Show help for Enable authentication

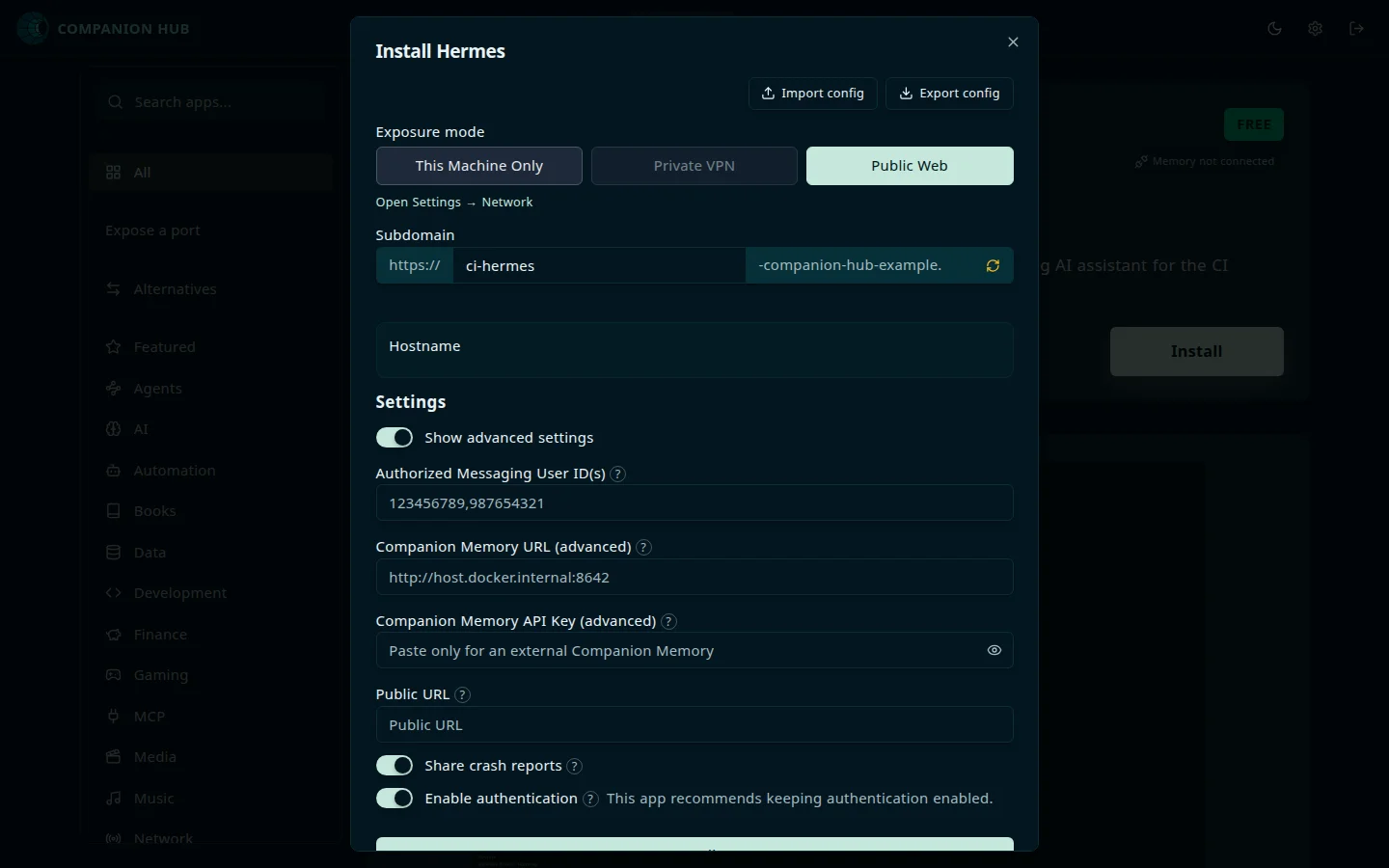point(591,800)
